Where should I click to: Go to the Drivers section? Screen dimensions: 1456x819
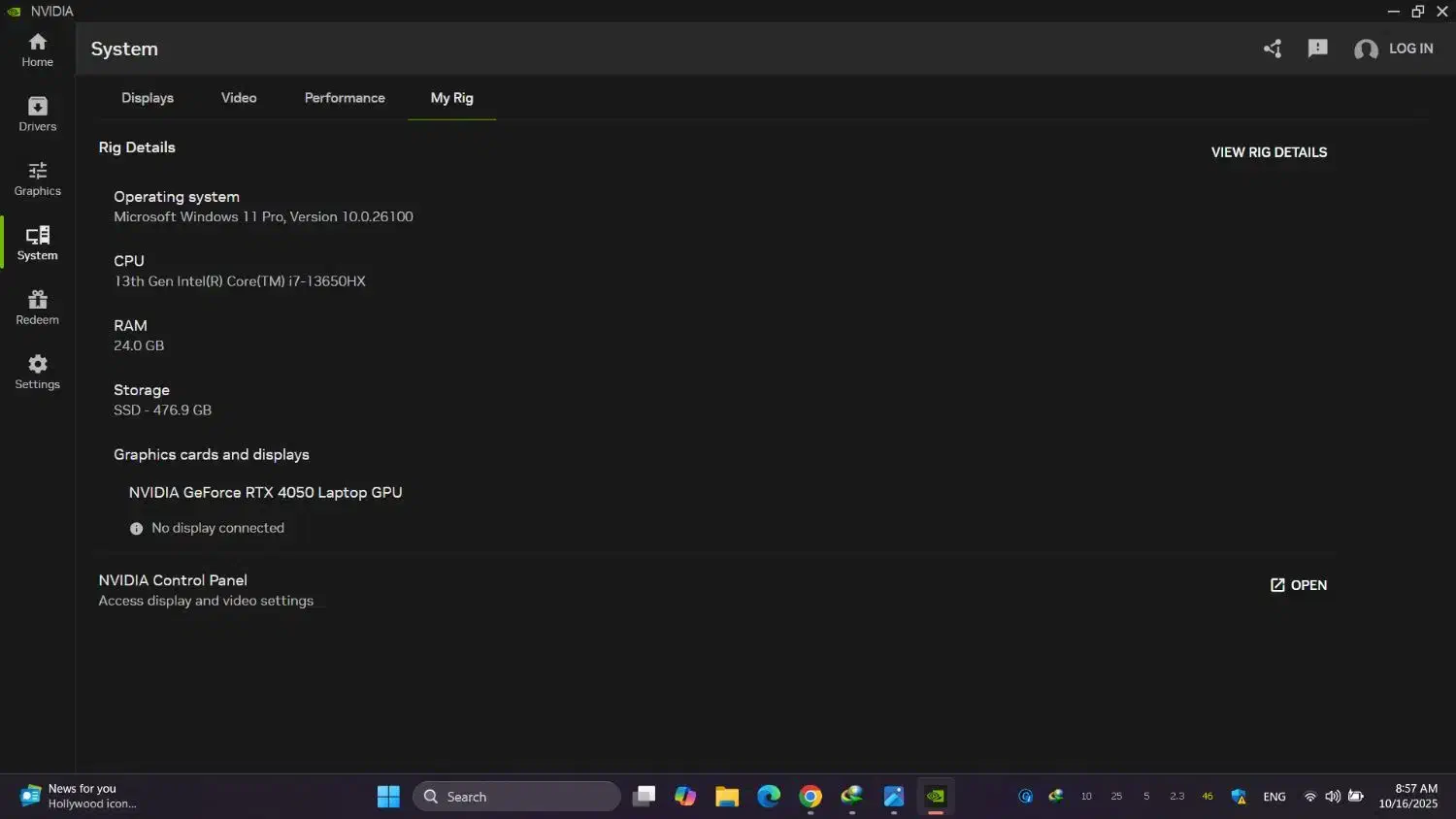click(37, 114)
